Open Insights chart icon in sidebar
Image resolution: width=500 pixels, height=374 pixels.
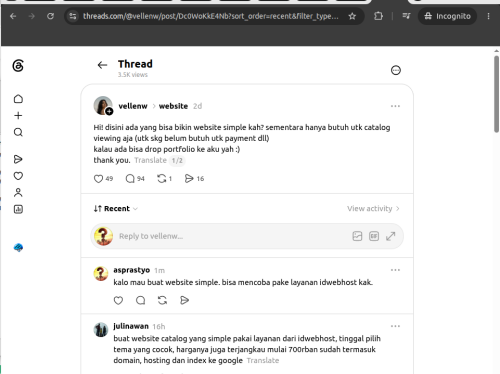(x=18, y=209)
